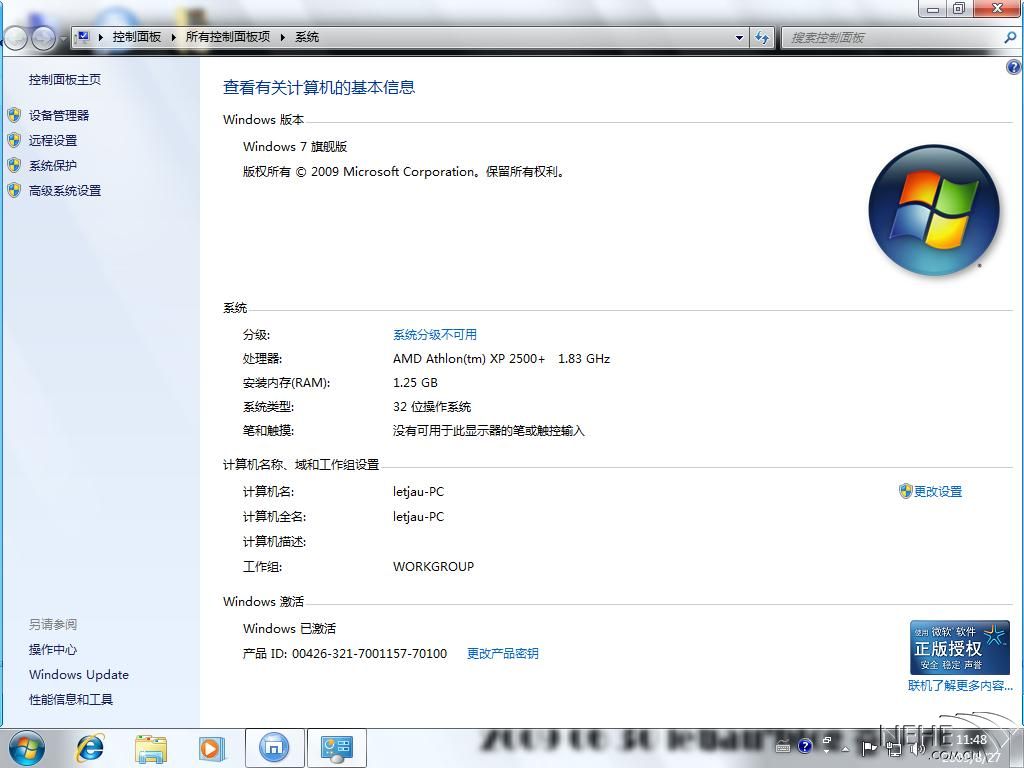Open Internet Explorer from taskbar

(x=90, y=747)
